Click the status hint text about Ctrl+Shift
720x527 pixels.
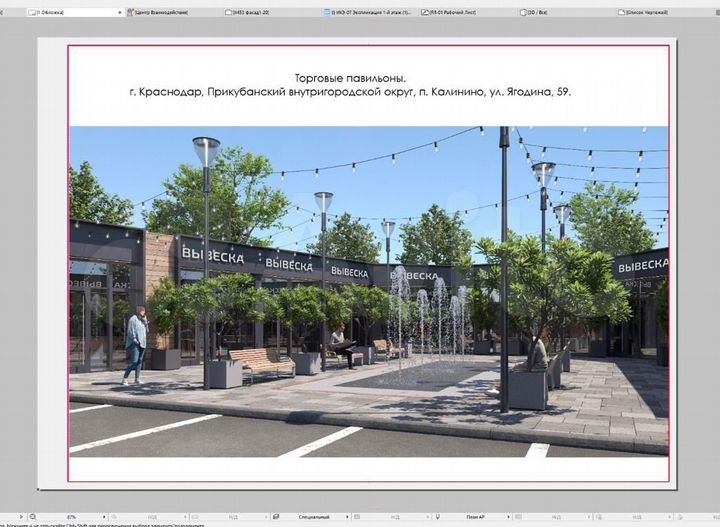coord(103,525)
